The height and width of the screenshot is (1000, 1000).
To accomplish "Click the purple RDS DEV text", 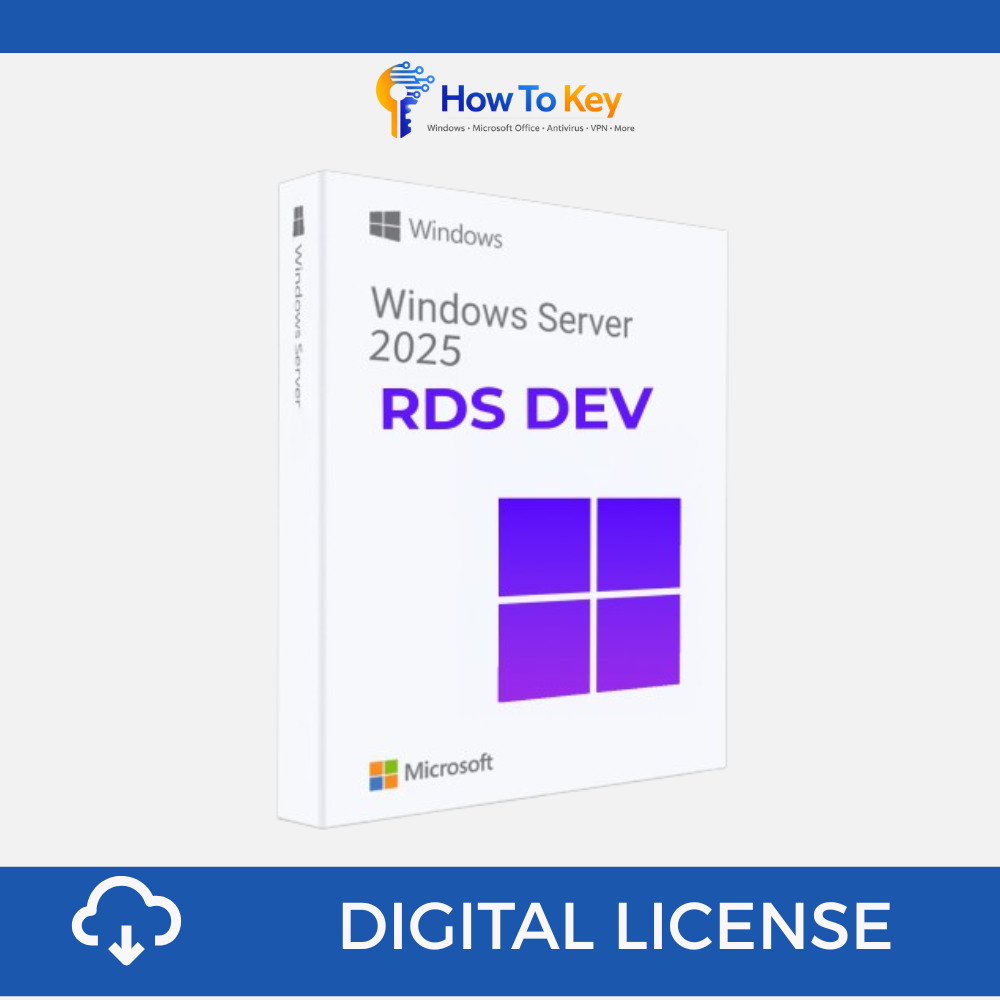I will point(516,410).
